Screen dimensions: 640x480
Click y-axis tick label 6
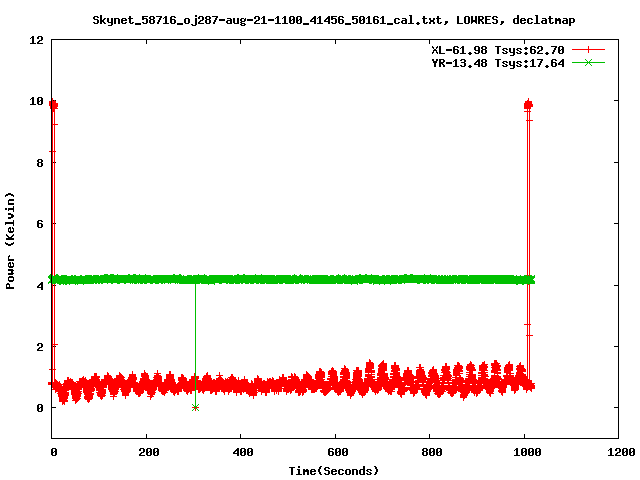[x=40, y=224]
